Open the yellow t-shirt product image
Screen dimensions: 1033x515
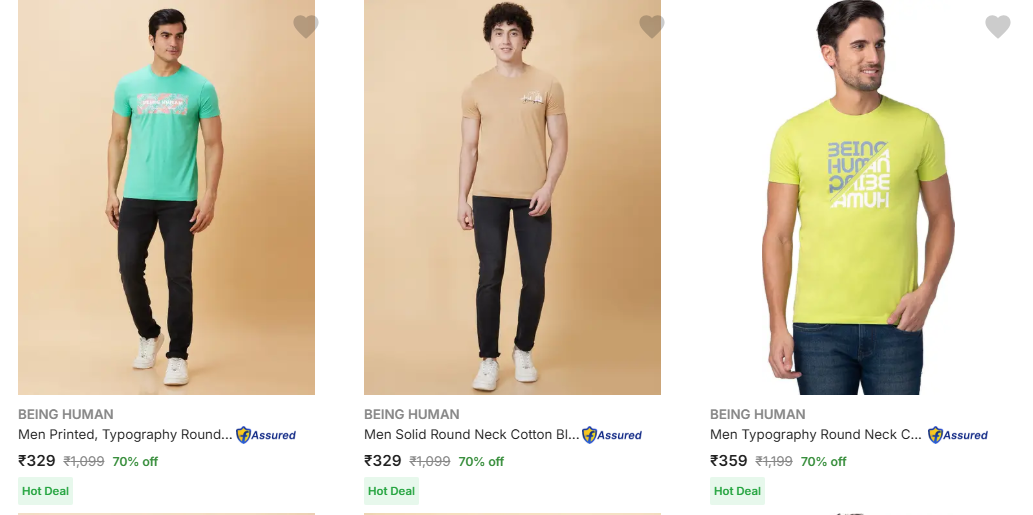(x=858, y=200)
